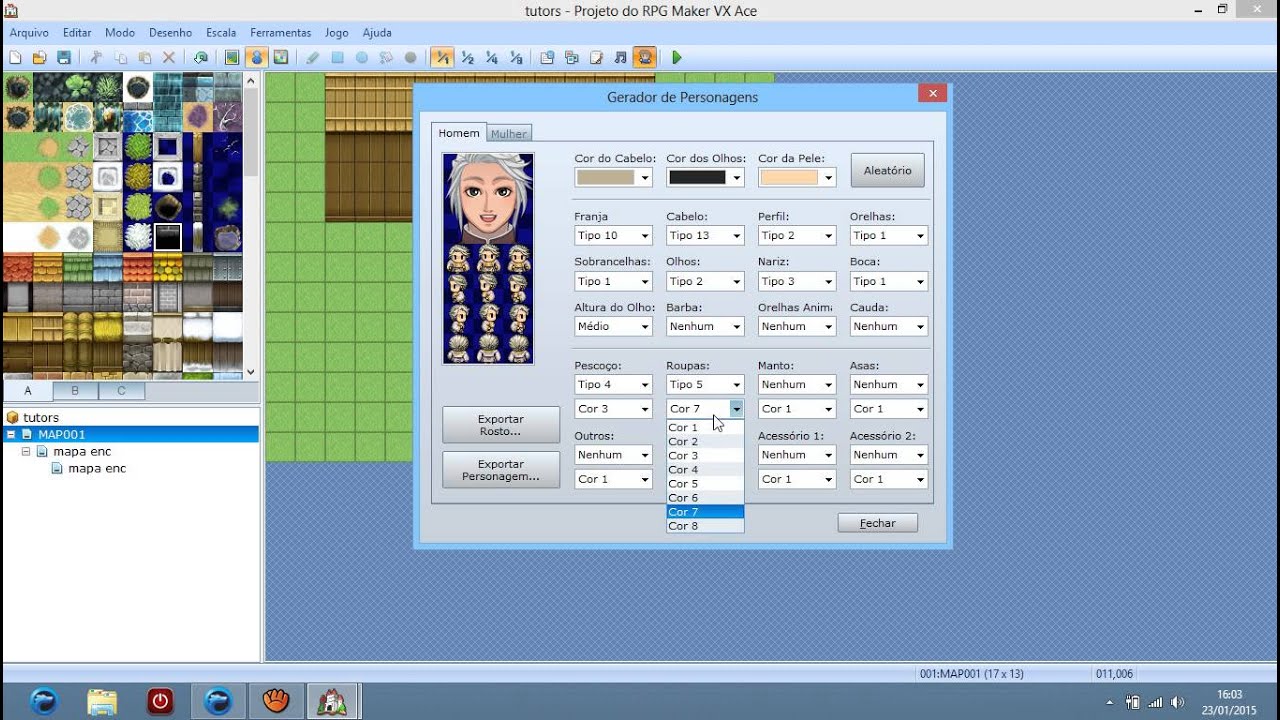Viewport: 1280px width, 720px height.
Task: Click the Character Generator toolbar icon
Action: tap(645, 58)
